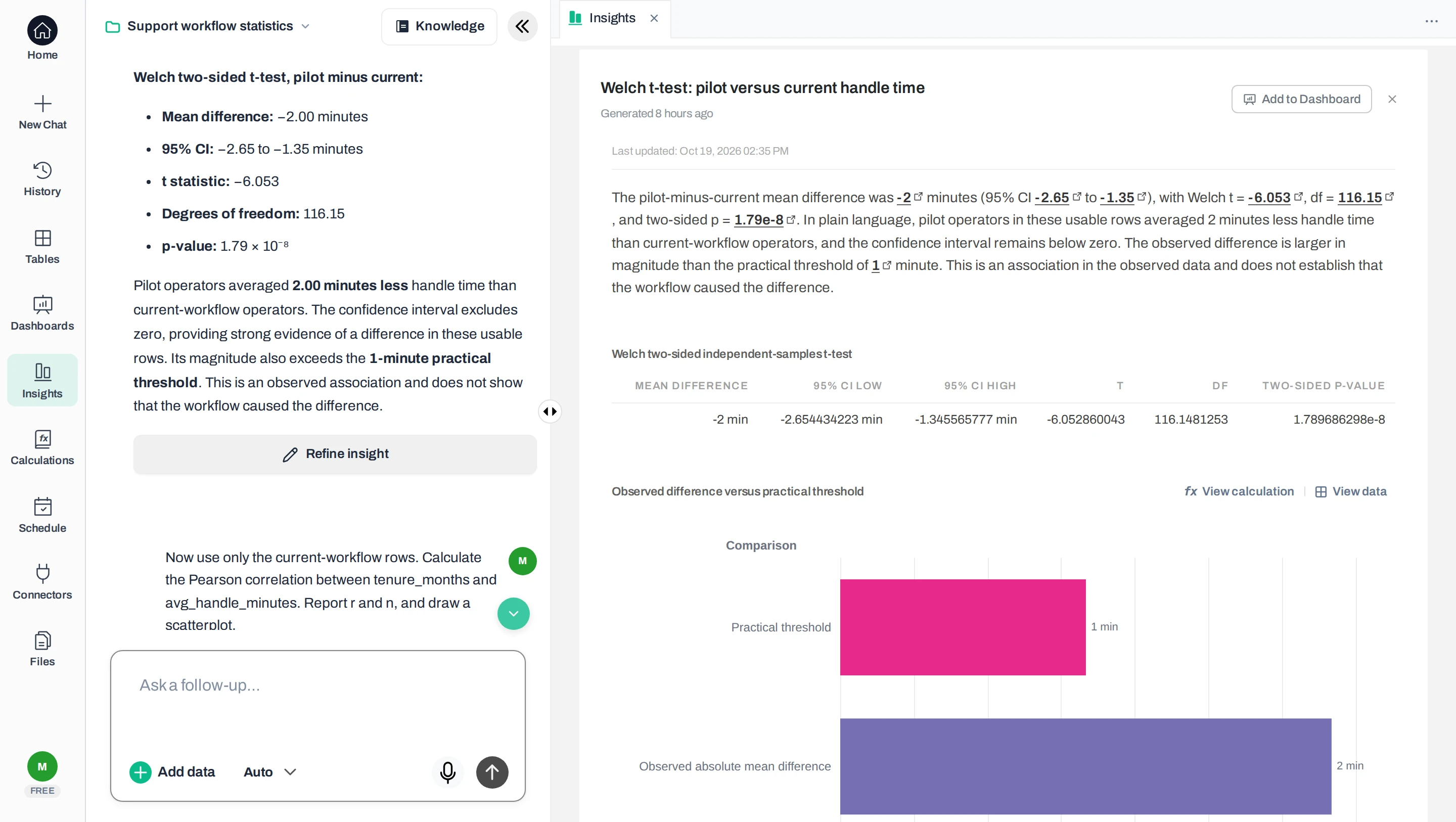
Task: Close the insight card with X
Action: [x=1392, y=100]
